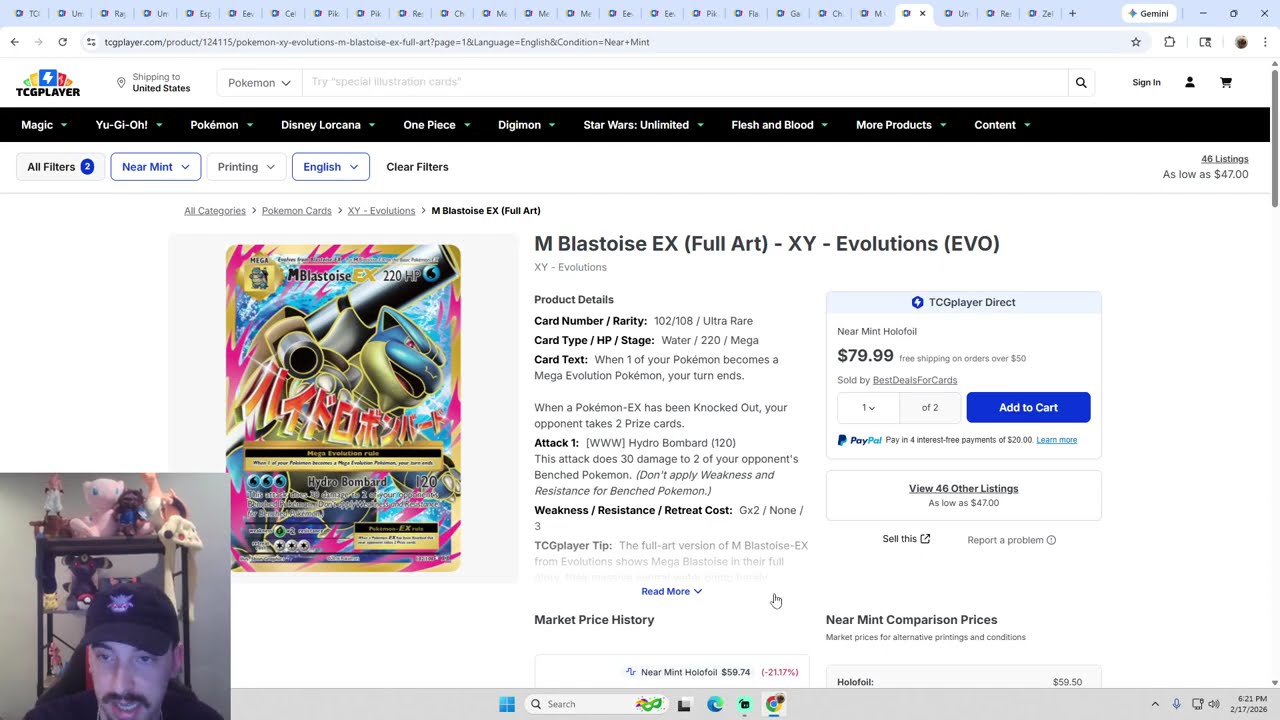Open the quantity selector dropdown
This screenshot has width=1280, height=720.
pos(868,407)
